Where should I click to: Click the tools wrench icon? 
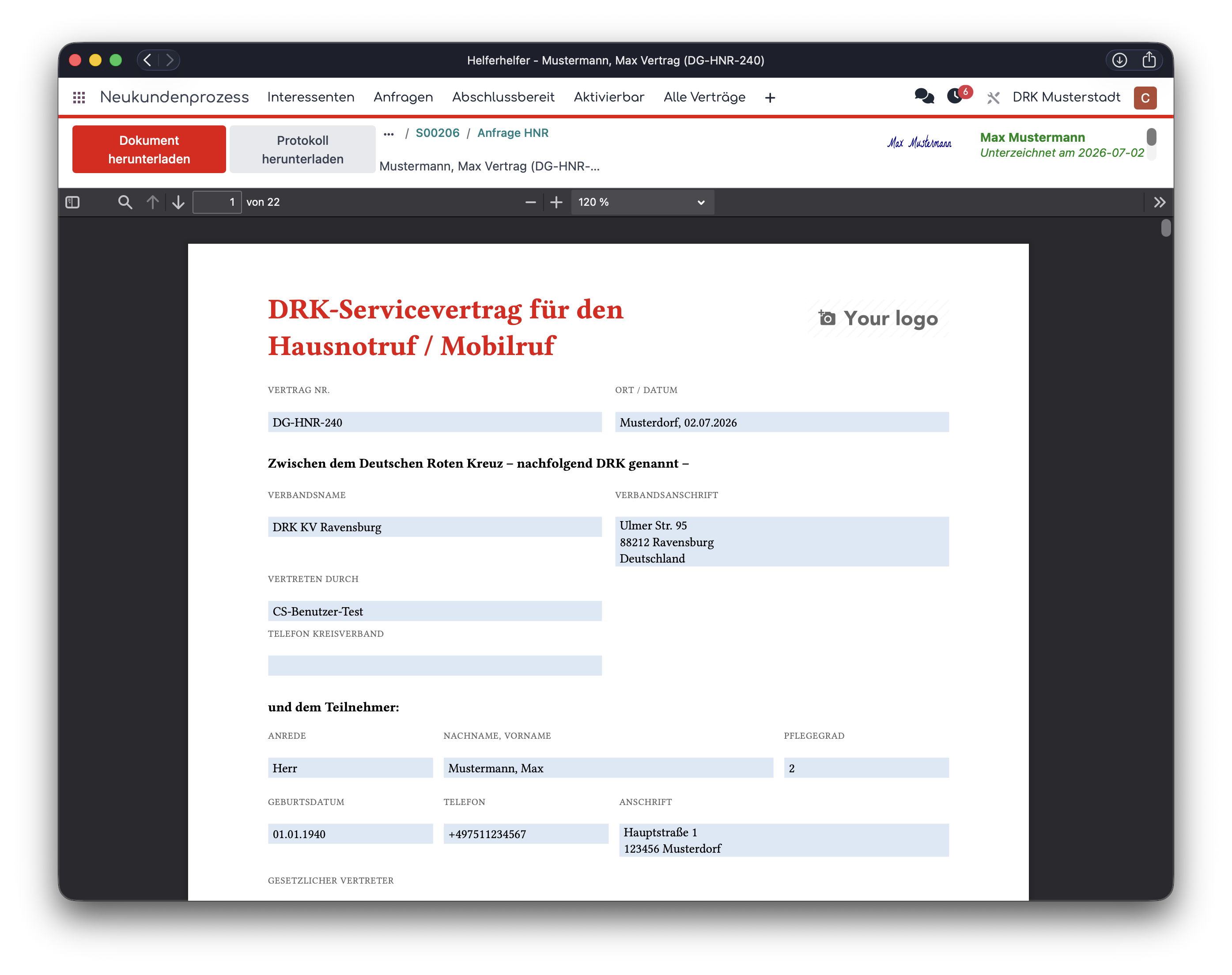coord(993,98)
